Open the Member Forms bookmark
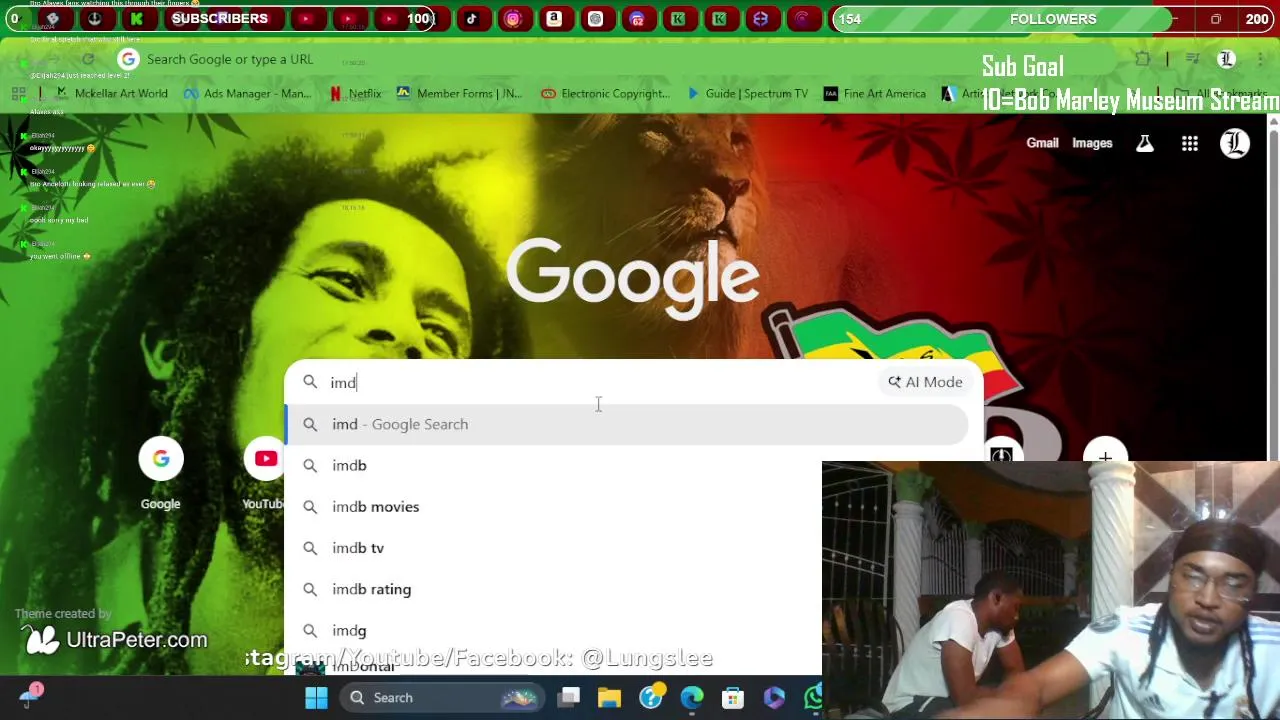This screenshot has width=1280, height=720. point(459,93)
